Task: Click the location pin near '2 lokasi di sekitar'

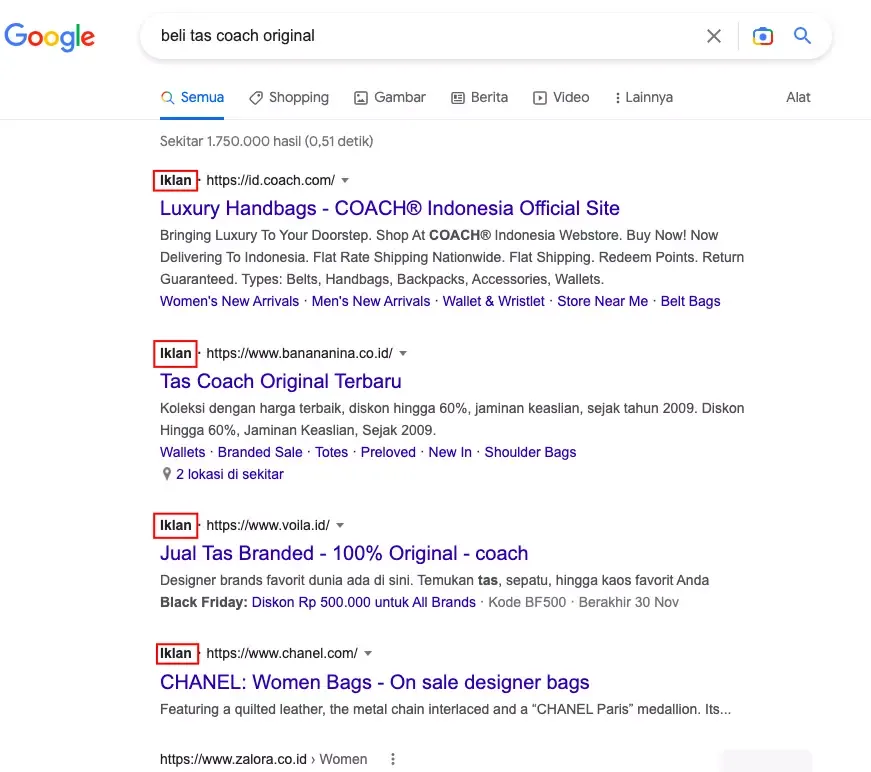Action: pos(166,475)
